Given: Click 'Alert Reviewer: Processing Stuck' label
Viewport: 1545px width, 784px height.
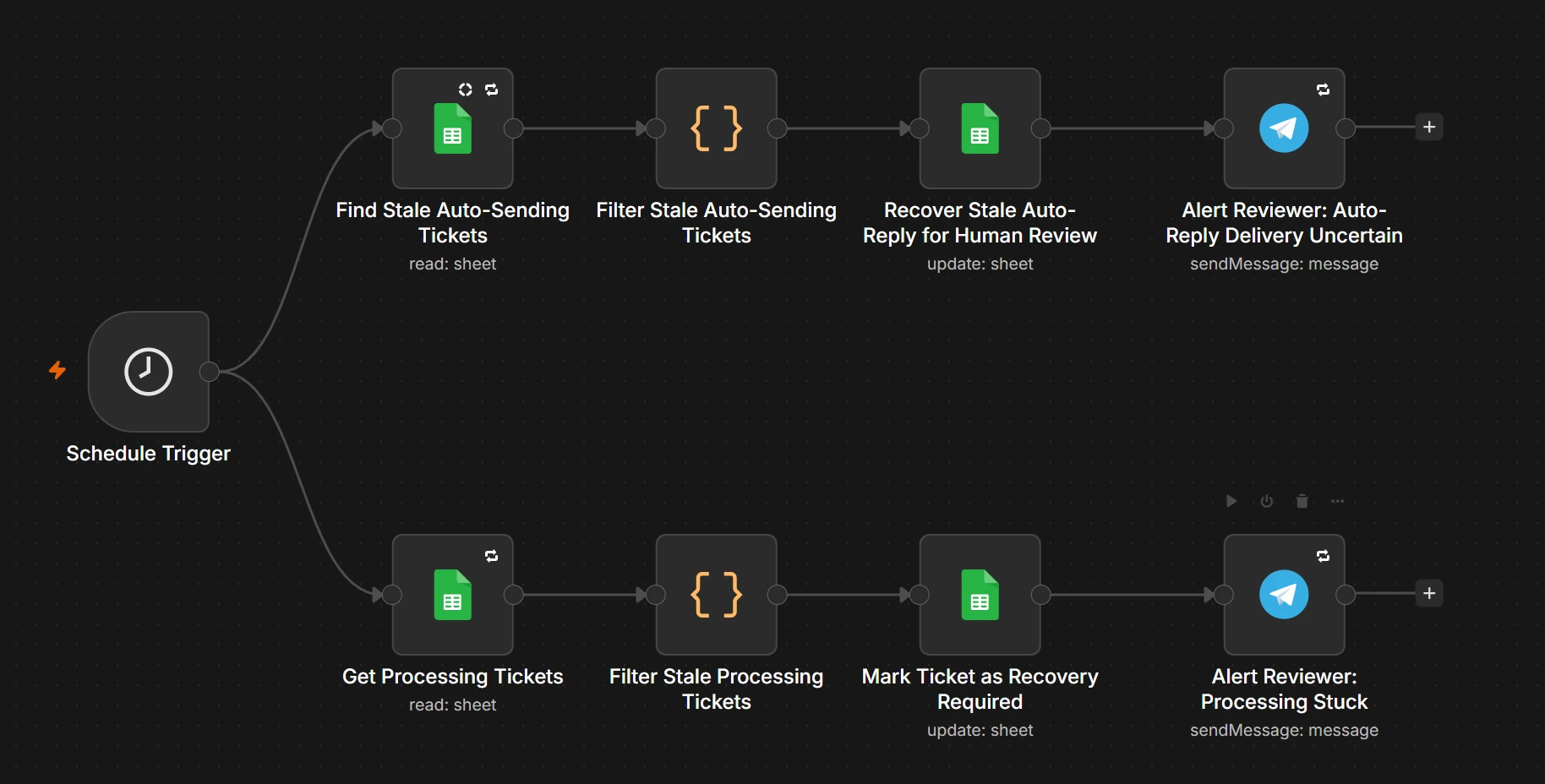Looking at the screenshot, I should [x=1285, y=689].
